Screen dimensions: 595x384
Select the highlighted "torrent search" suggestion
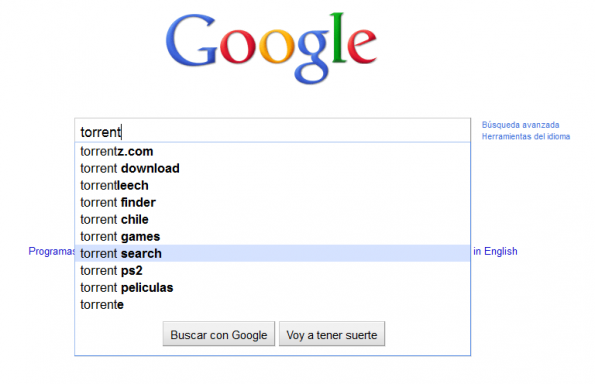click(272, 253)
